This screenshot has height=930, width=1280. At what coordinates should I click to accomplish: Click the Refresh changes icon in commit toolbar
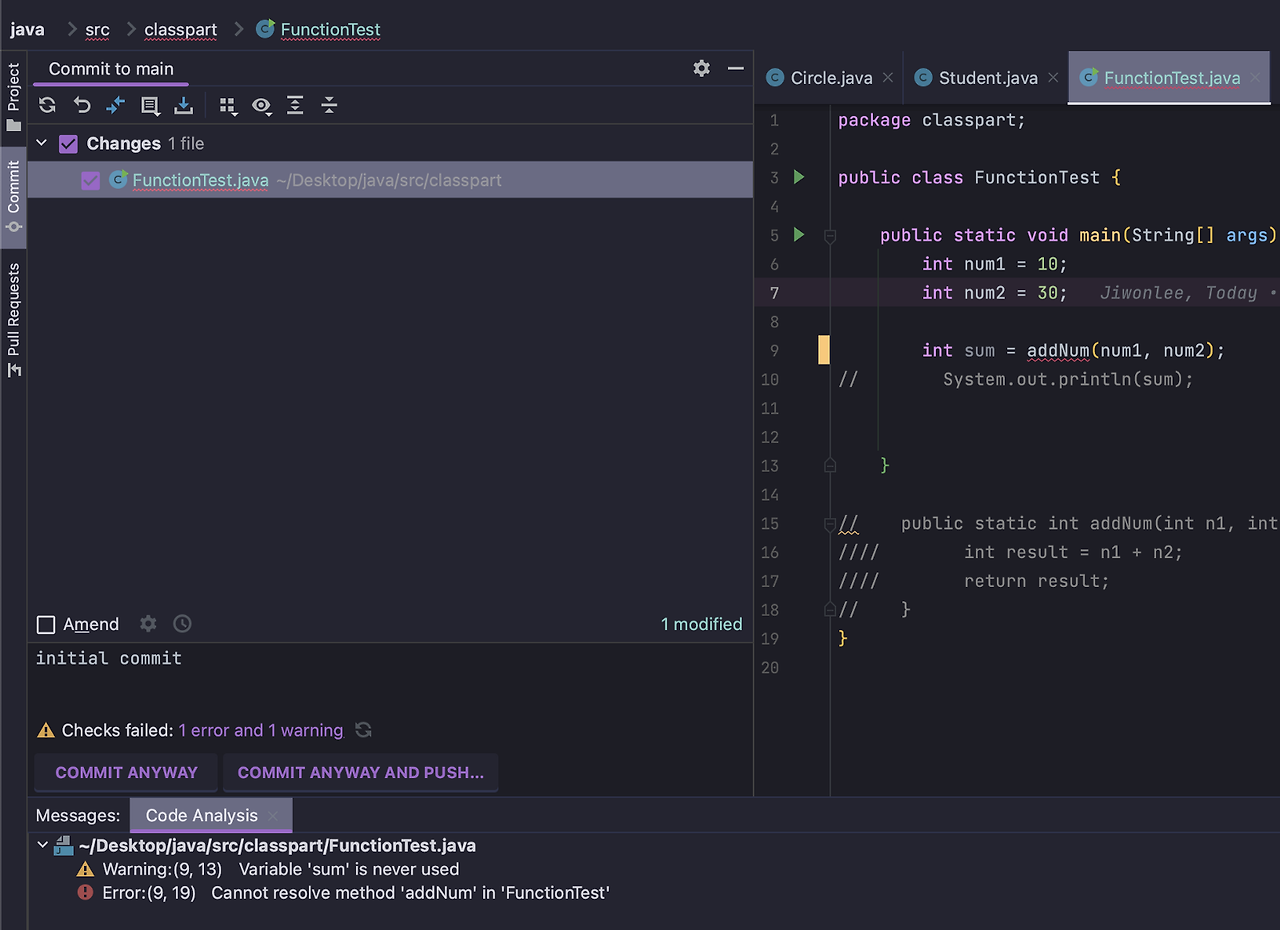(47, 105)
